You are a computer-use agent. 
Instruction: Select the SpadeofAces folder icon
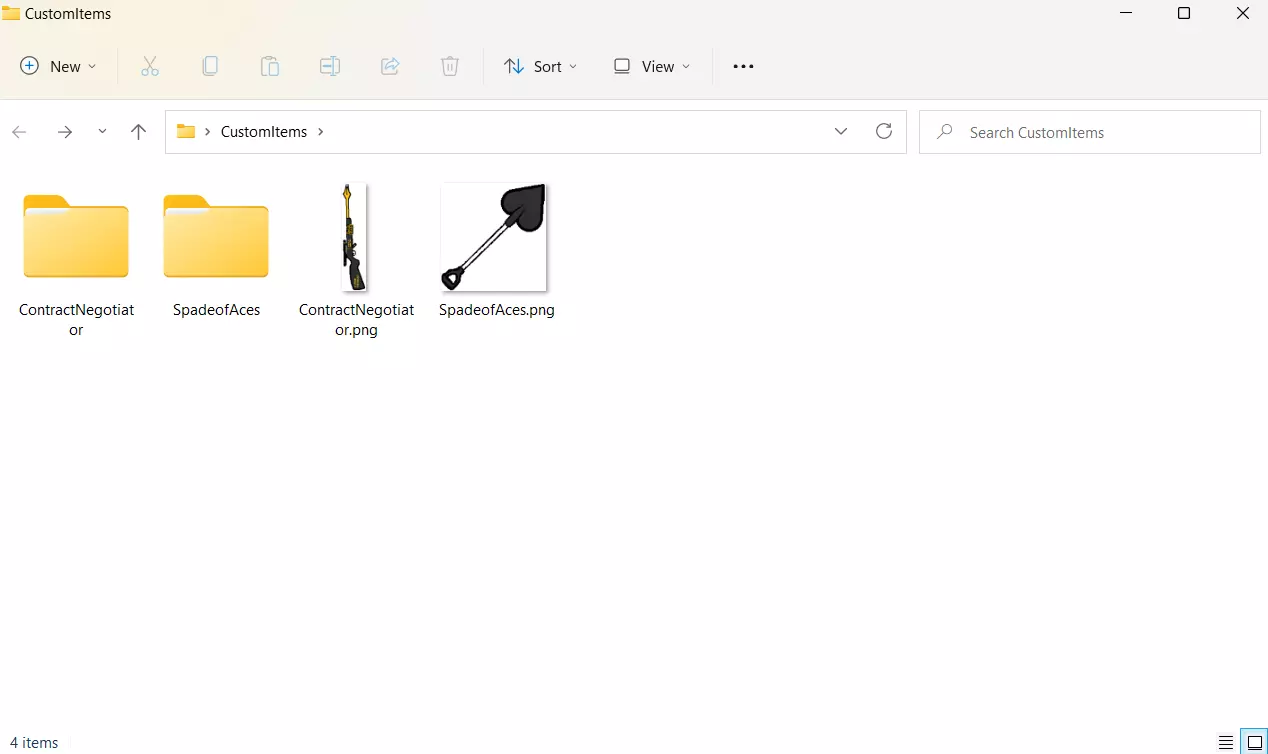click(x=216, y=236)
